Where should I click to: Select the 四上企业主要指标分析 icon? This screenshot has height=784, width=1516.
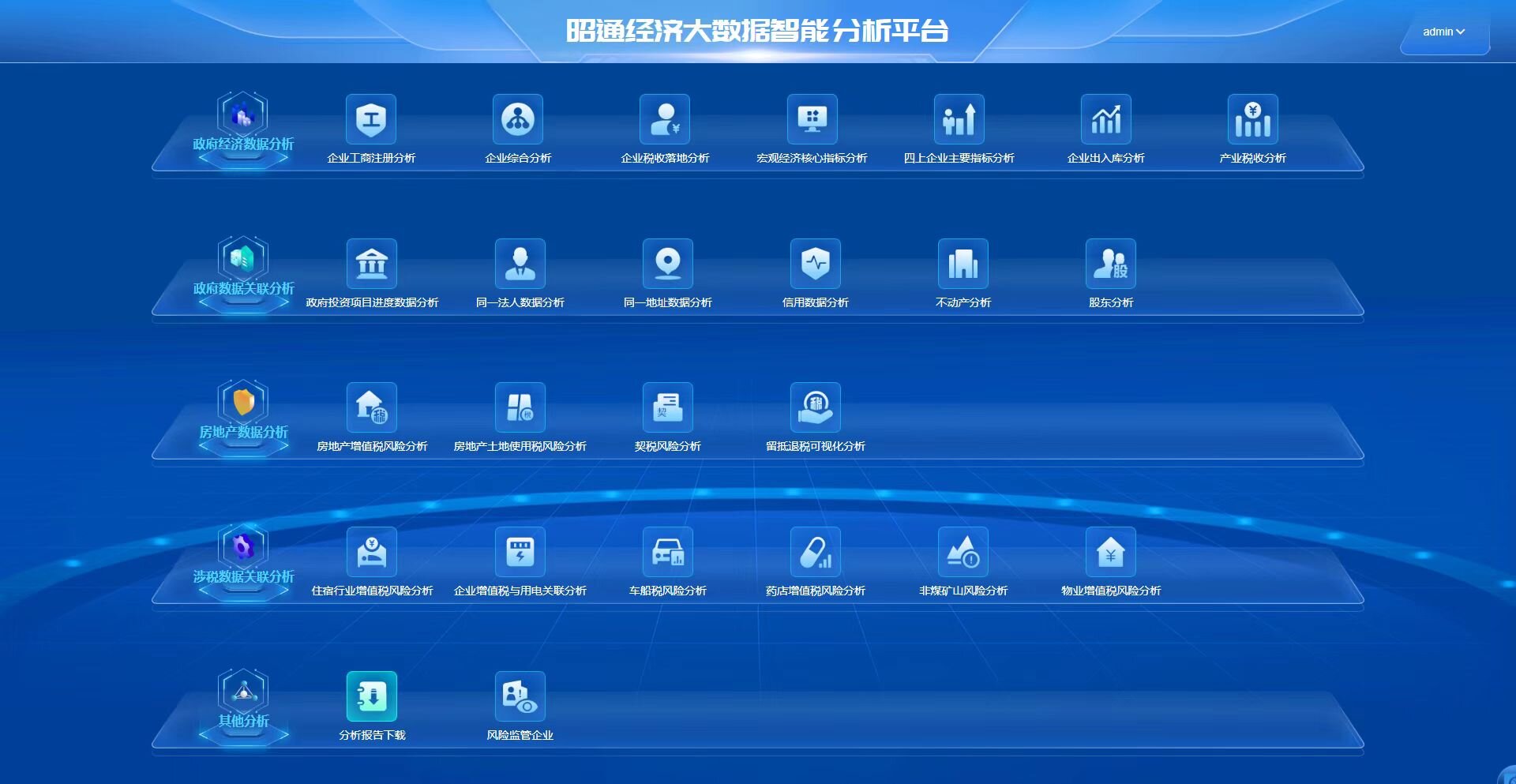959,119
